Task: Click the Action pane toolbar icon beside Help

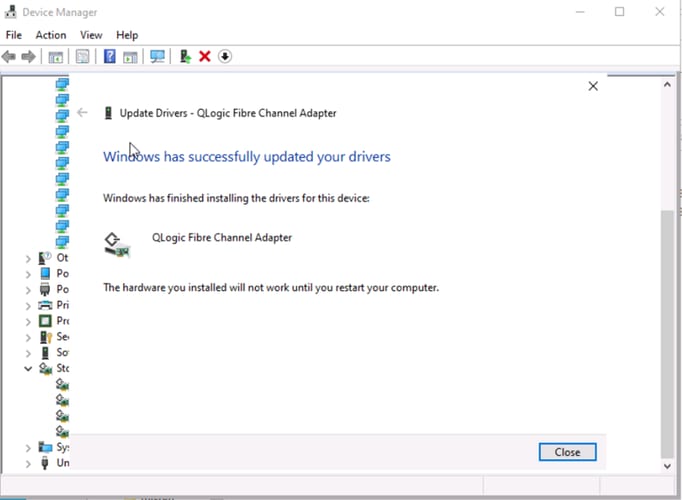Action: (x=130, y=57)
